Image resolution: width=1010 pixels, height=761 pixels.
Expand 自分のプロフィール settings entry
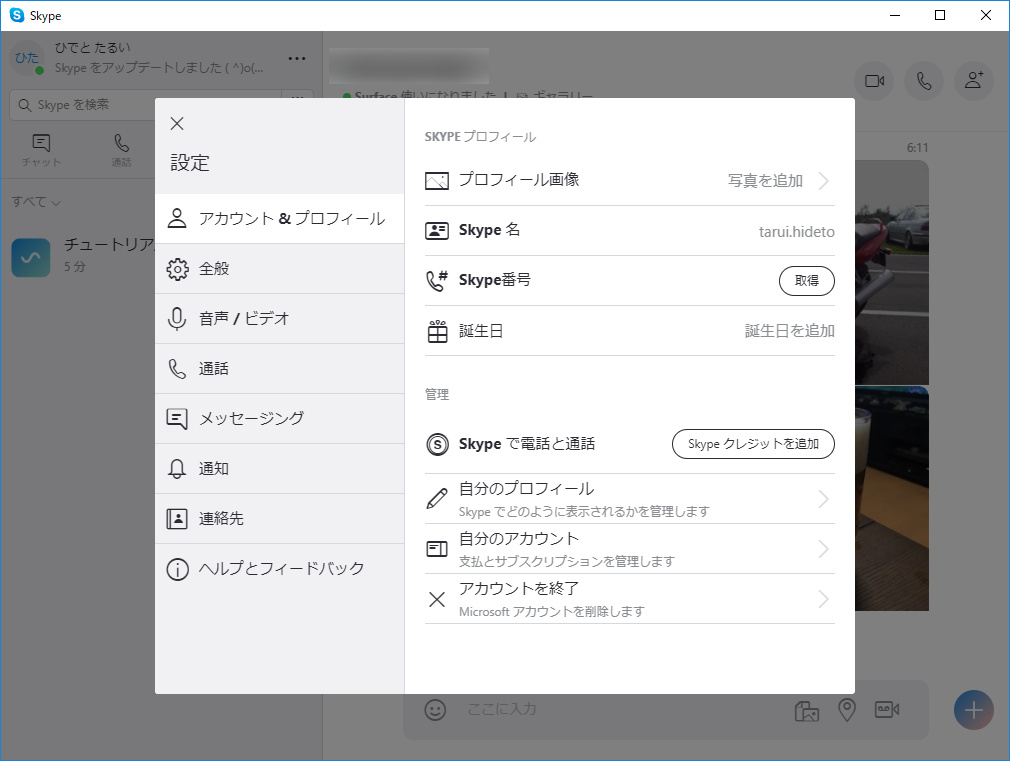[x=628, y=497]
